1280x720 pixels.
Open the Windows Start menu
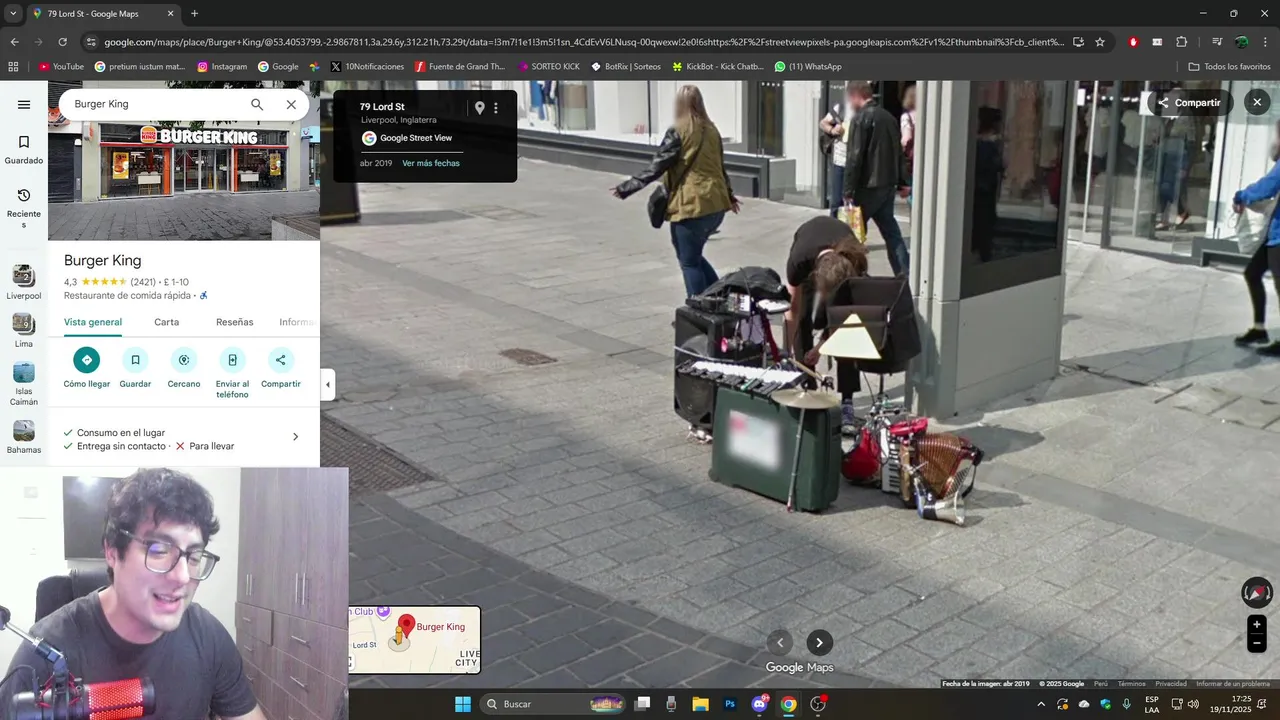[463, 704]
